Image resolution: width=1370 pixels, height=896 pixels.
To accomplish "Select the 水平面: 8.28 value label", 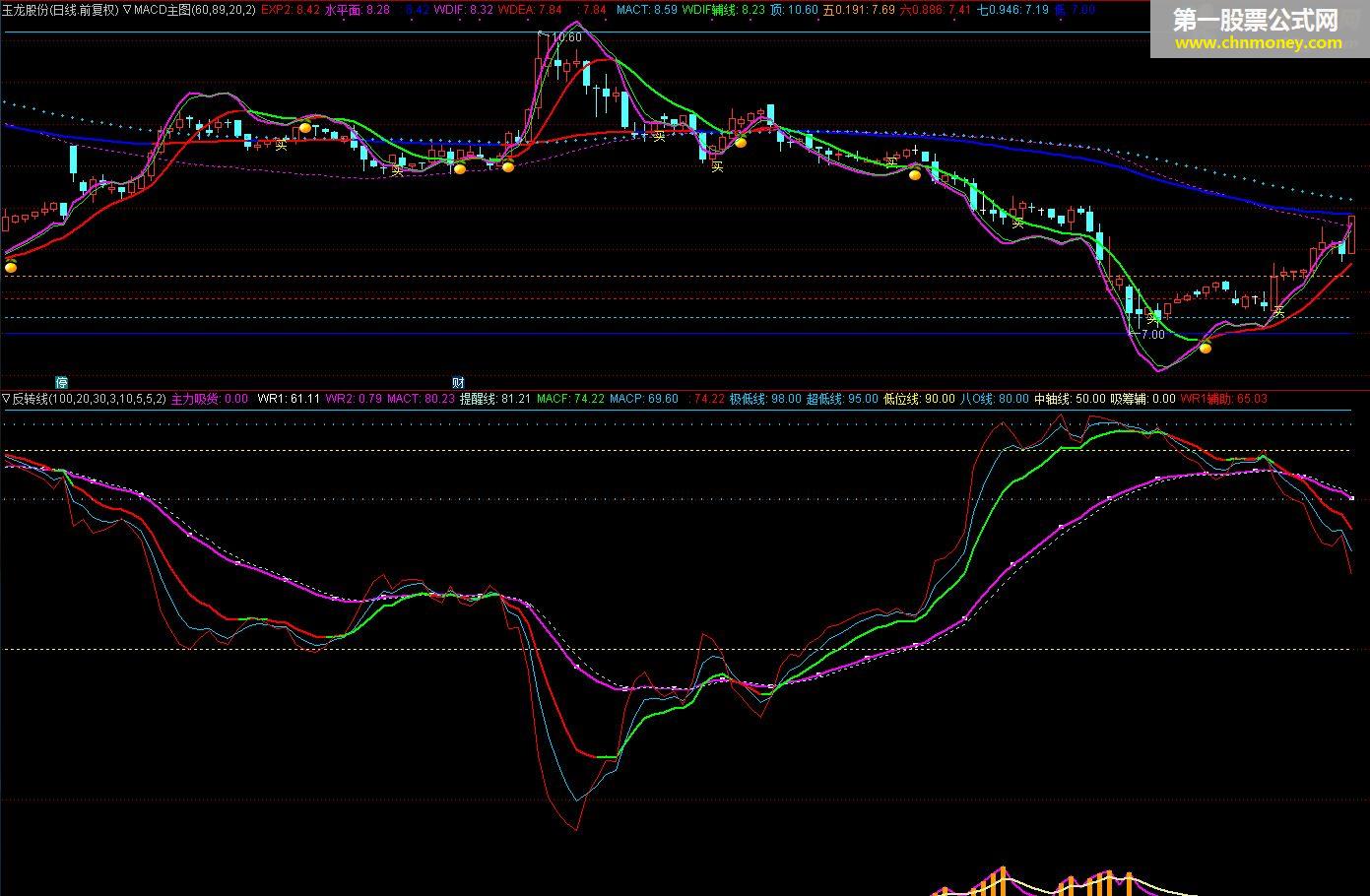I will [358, 9].
